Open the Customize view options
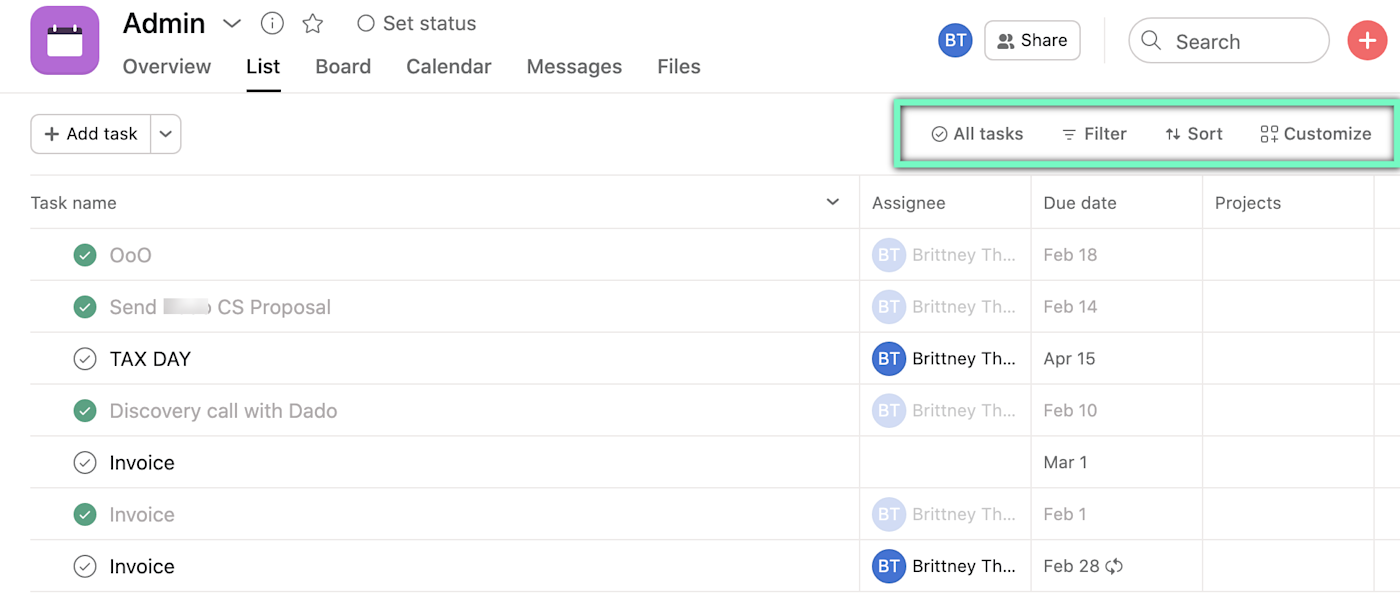The width and height of the screenshot is (1400, 598). click(x=1315, y=134)
